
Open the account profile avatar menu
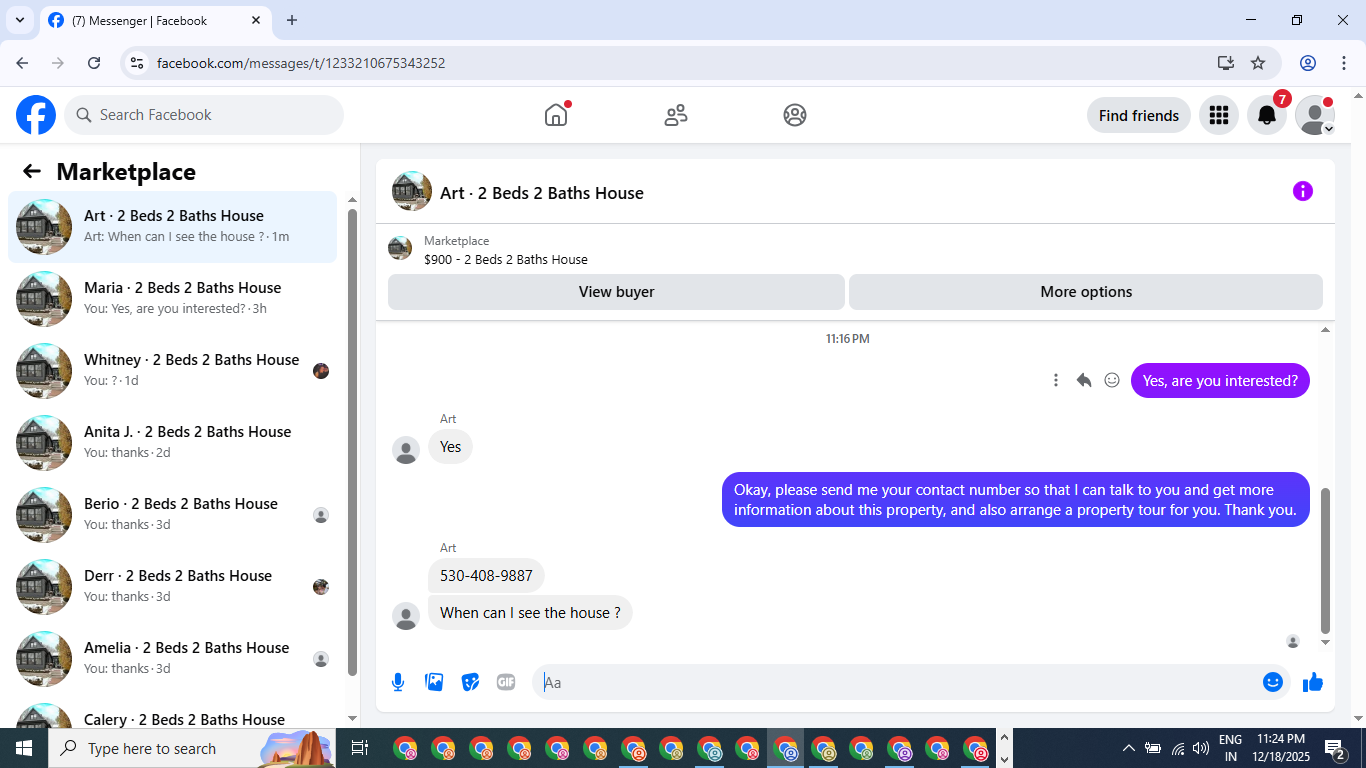coord(1315,115)
